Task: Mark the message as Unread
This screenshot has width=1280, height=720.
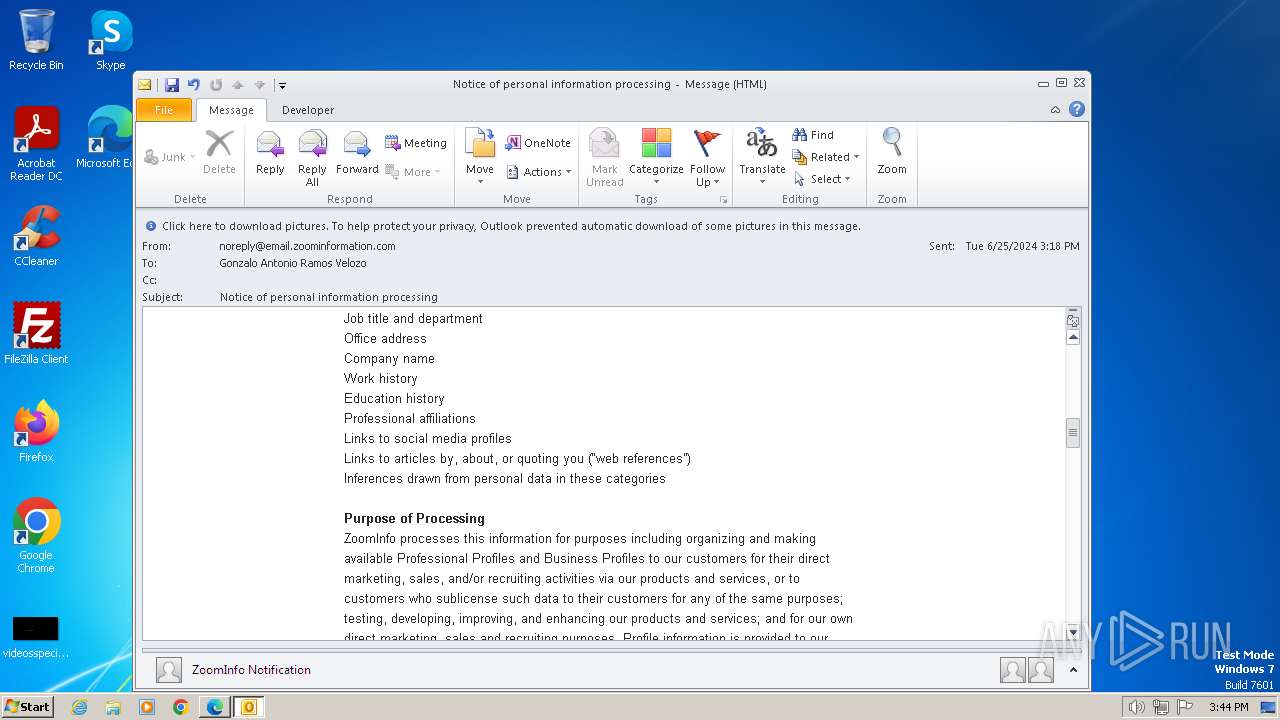Action: 604,158
